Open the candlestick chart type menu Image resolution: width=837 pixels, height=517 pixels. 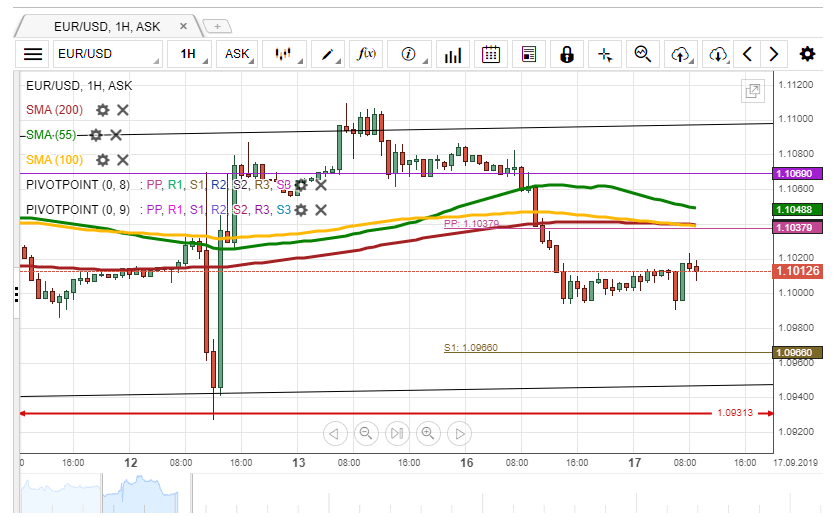[x=284, y=54]
